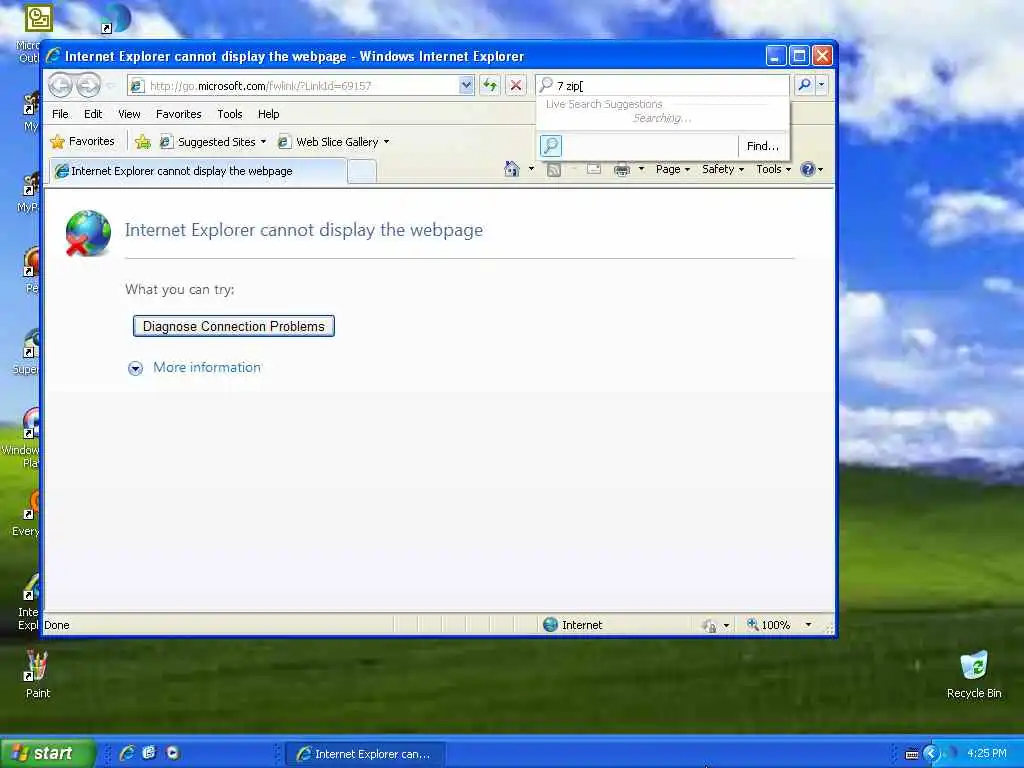
Task: Click the Home icon in command bar
Action: tap(511, 169)
